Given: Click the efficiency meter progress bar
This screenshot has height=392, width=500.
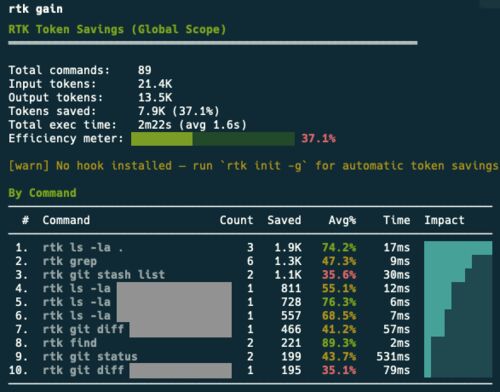Looking at the screenshot, I should click(213, 139).
